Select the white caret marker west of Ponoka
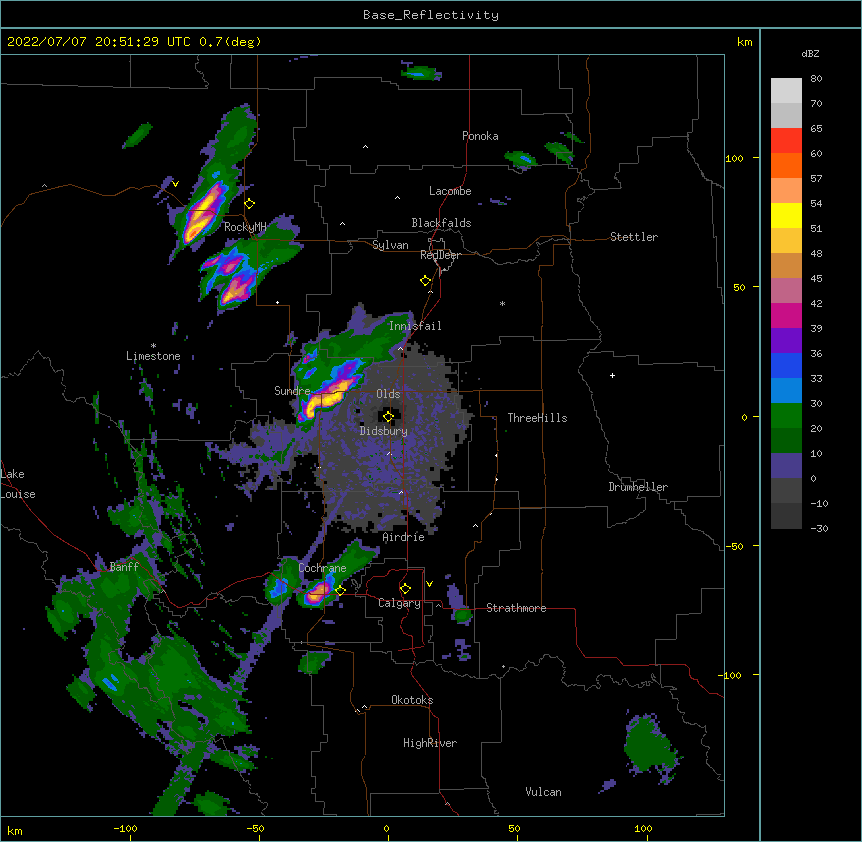 tap(366, 147)
